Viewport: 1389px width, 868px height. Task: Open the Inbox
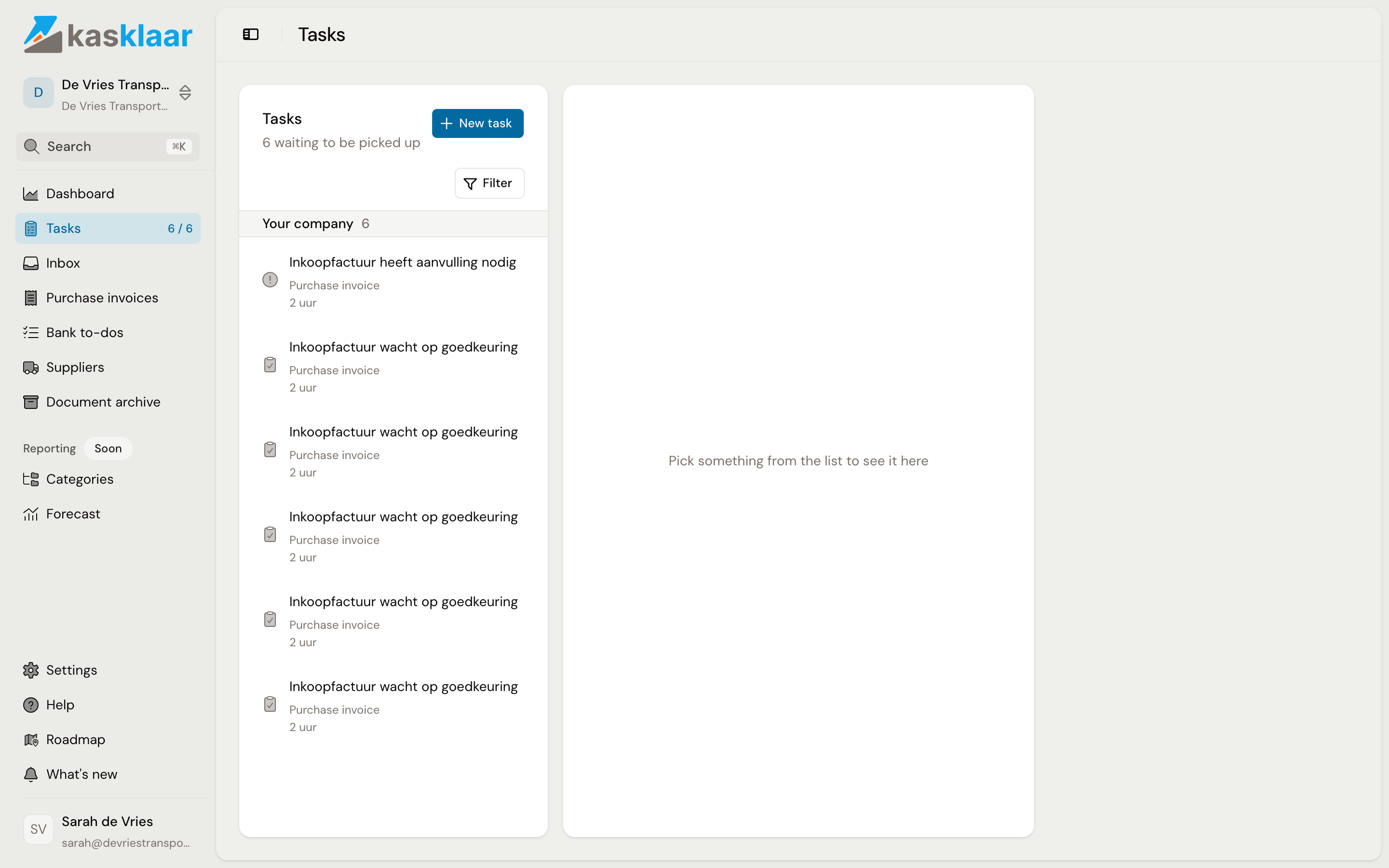[108, 263]
